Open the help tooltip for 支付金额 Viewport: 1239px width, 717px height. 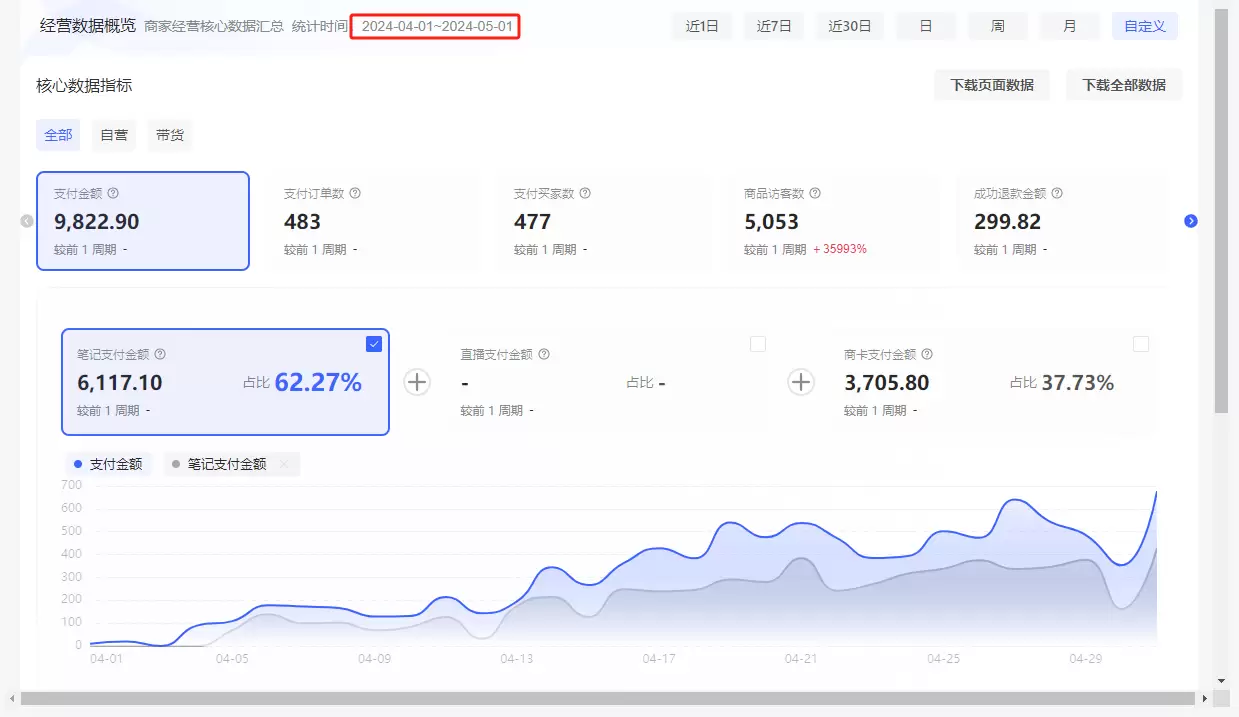110,193
